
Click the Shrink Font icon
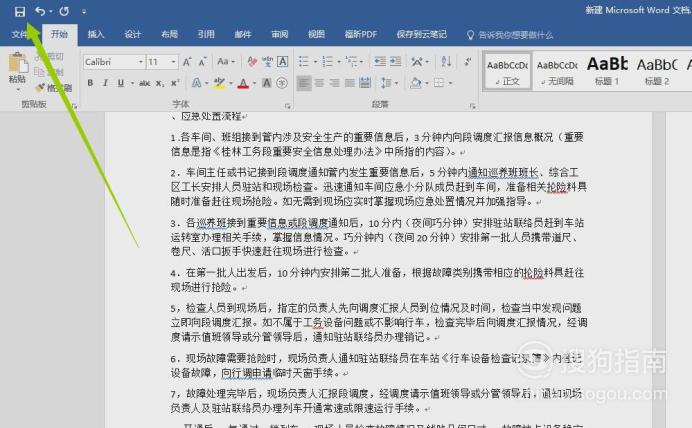click(203, 62)
